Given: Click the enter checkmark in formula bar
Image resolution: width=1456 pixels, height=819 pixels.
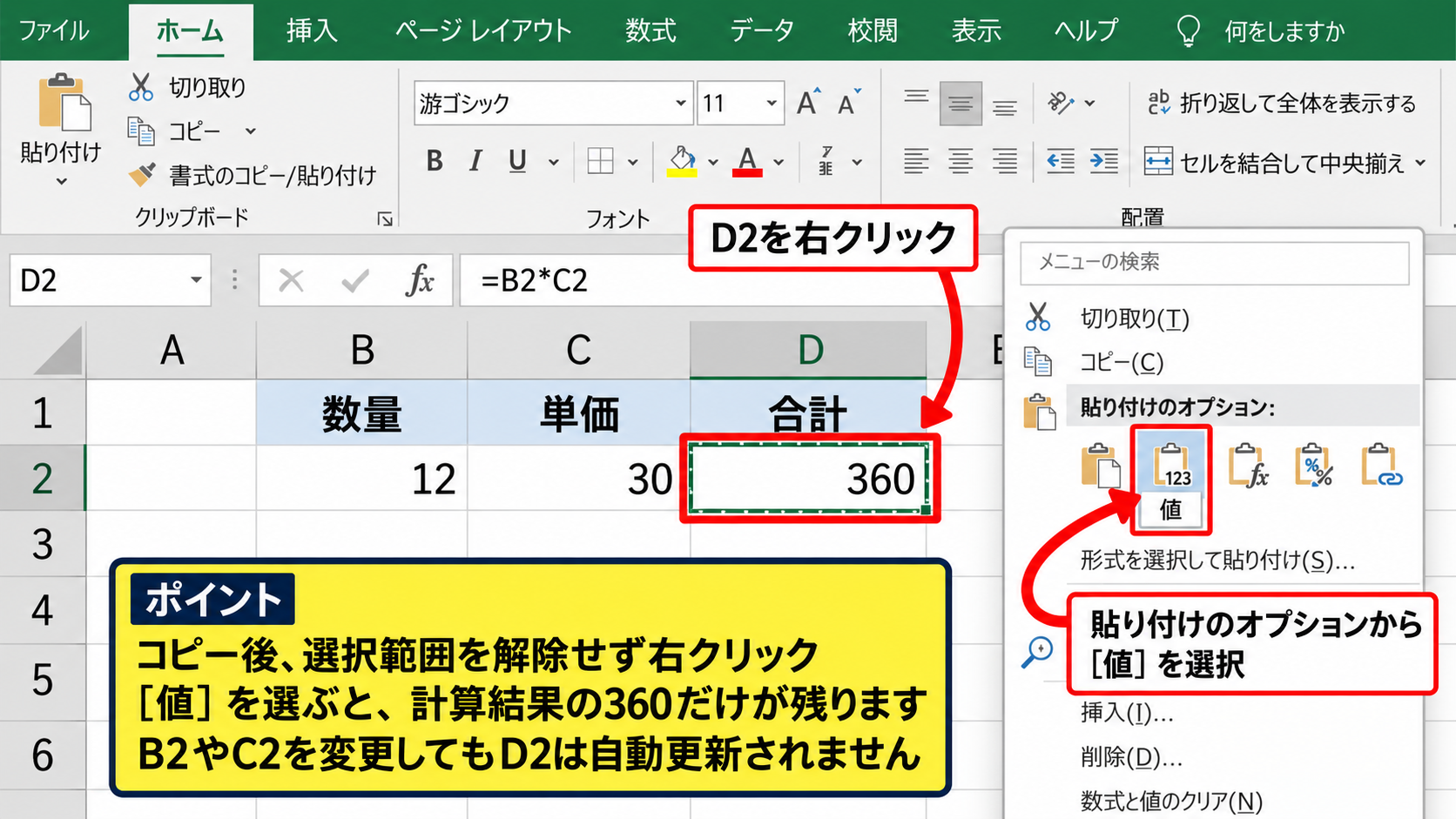Looking at the screenshot, I should 354,280.
